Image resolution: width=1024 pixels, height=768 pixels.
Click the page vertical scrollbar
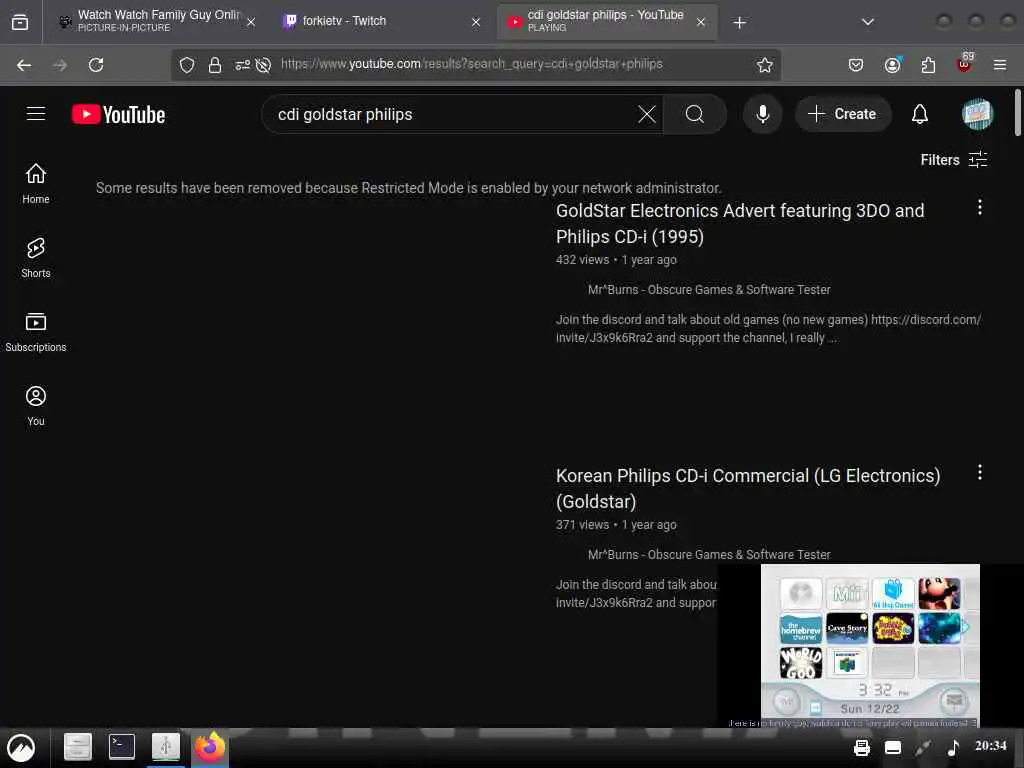(1017, 112)
